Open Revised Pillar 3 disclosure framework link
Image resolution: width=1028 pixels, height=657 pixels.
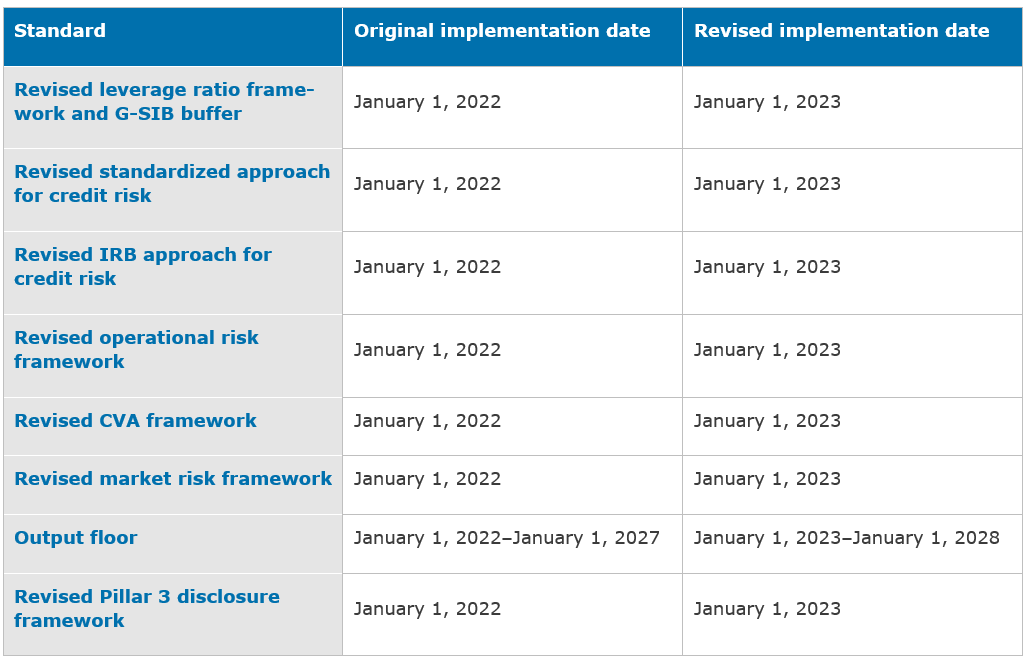[x=146, y=609]
